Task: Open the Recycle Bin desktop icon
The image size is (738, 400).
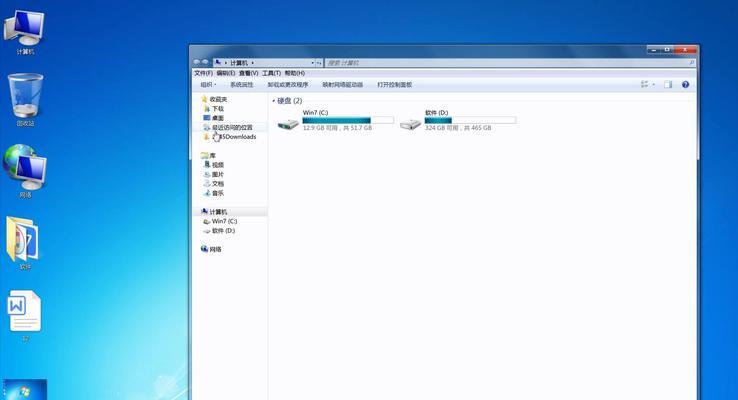Action: pyautogui.click(x=25, y=100)
